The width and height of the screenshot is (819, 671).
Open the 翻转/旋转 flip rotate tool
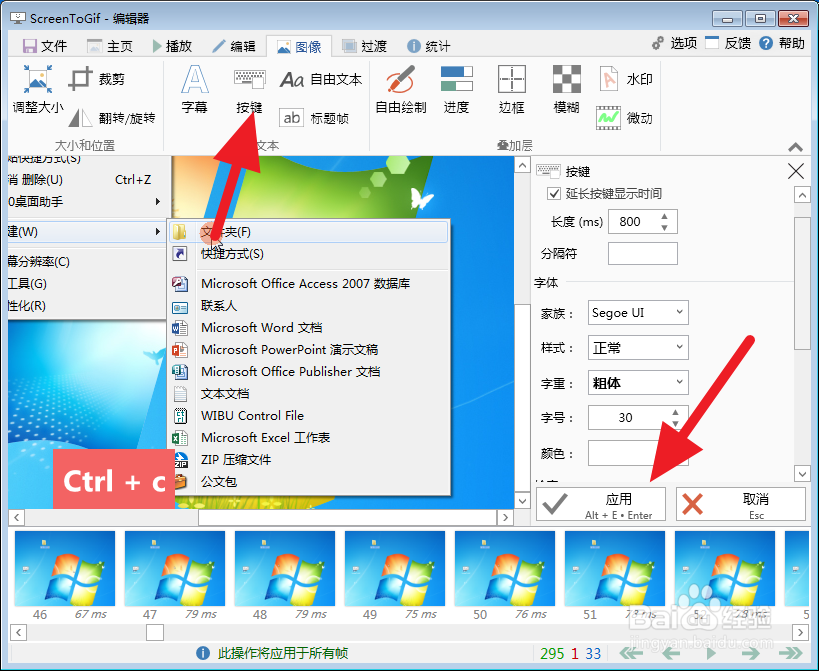tap(112, 118)
